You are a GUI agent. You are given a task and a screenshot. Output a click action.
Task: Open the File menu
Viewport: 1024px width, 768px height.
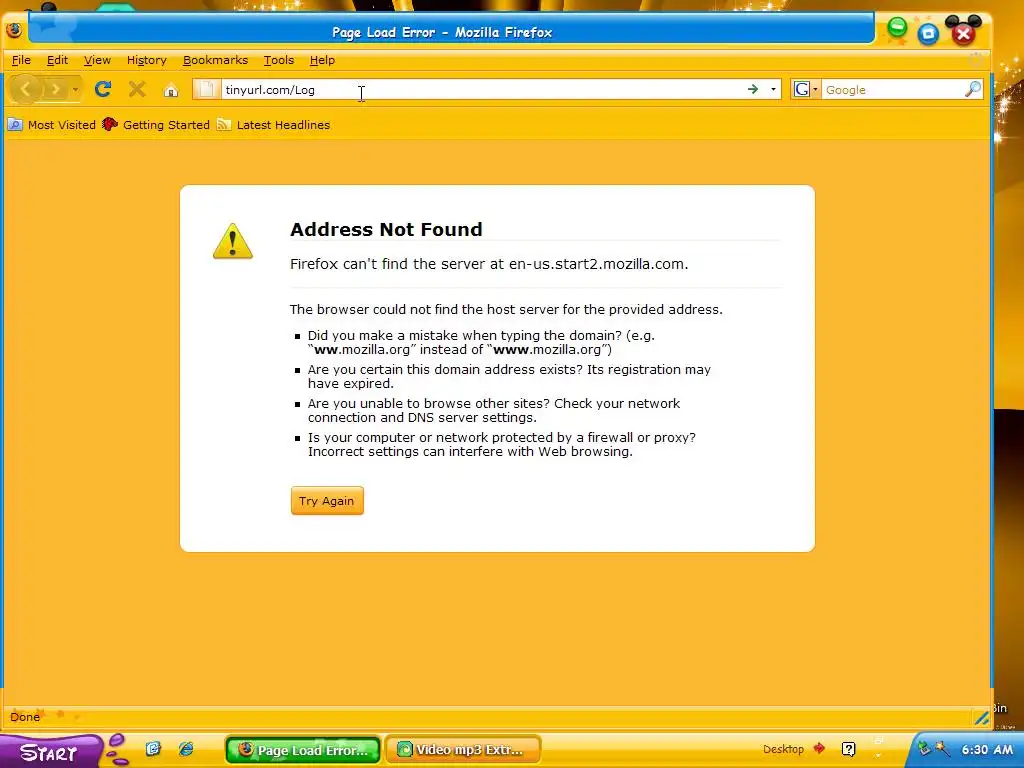point(21,60)
